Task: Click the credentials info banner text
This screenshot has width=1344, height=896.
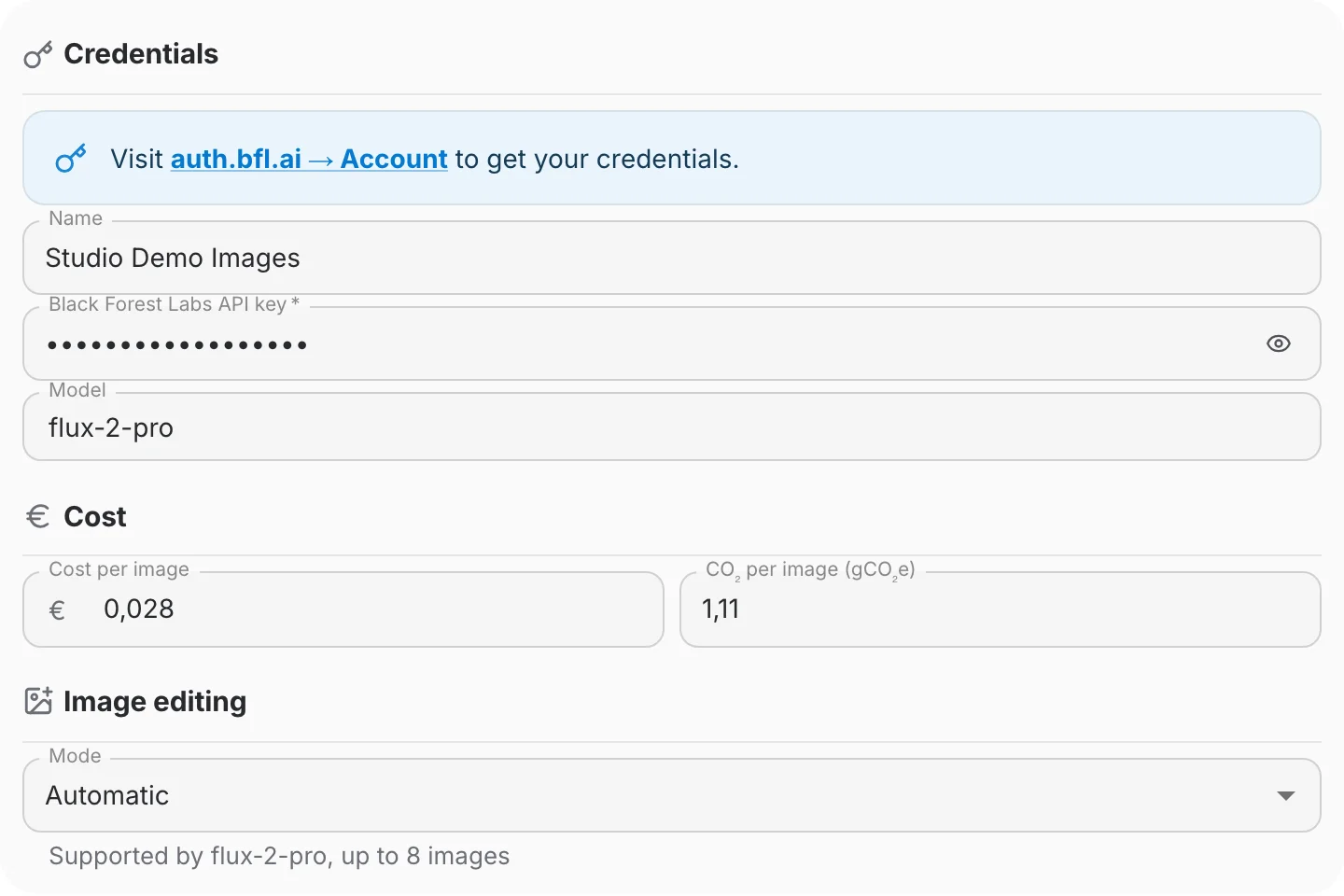Action: point(425,159)
